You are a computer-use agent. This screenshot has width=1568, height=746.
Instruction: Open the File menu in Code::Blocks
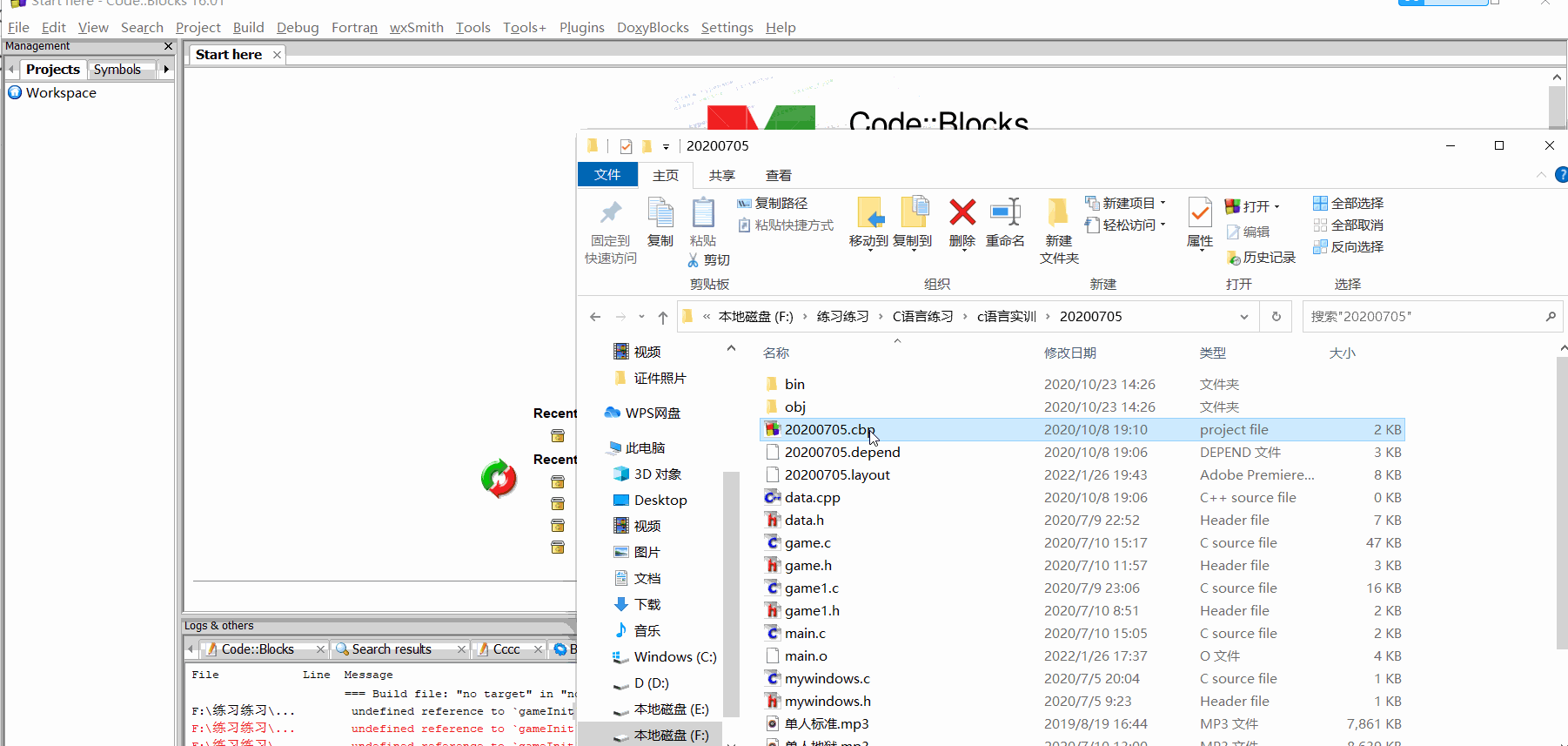tap(18, 27)
